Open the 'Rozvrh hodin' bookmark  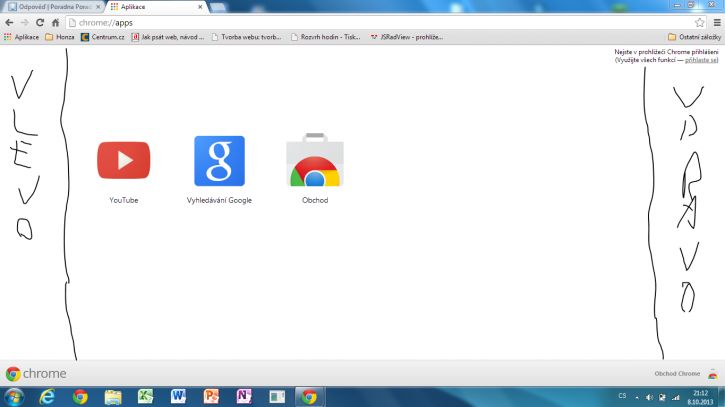[x=326, y=37]
